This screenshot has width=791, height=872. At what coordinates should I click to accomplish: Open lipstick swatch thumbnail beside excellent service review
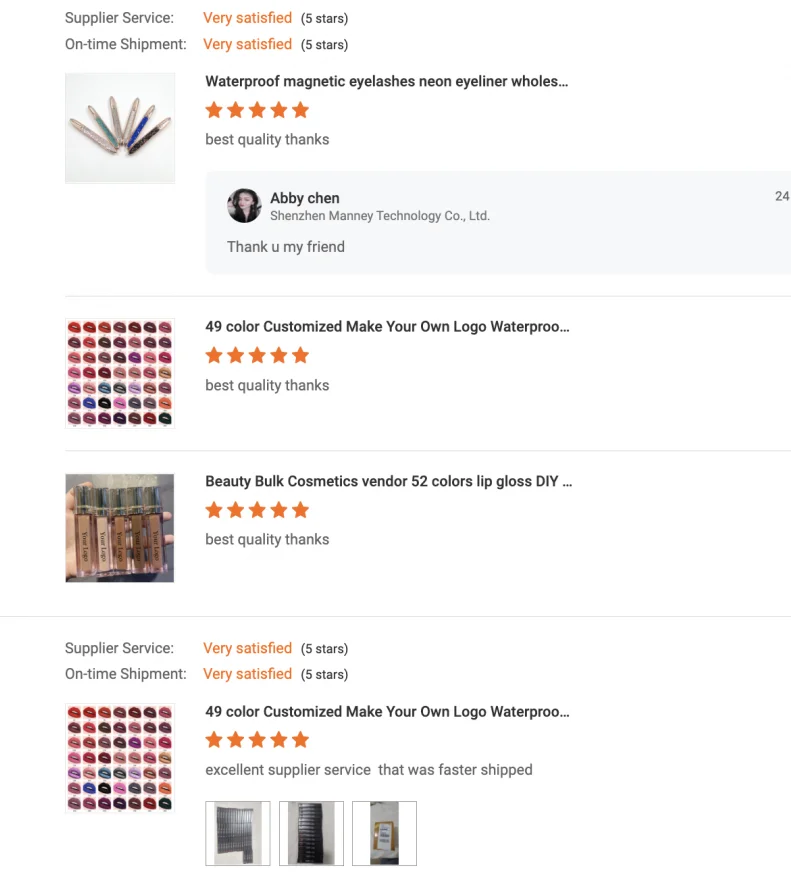pos(120,758)
